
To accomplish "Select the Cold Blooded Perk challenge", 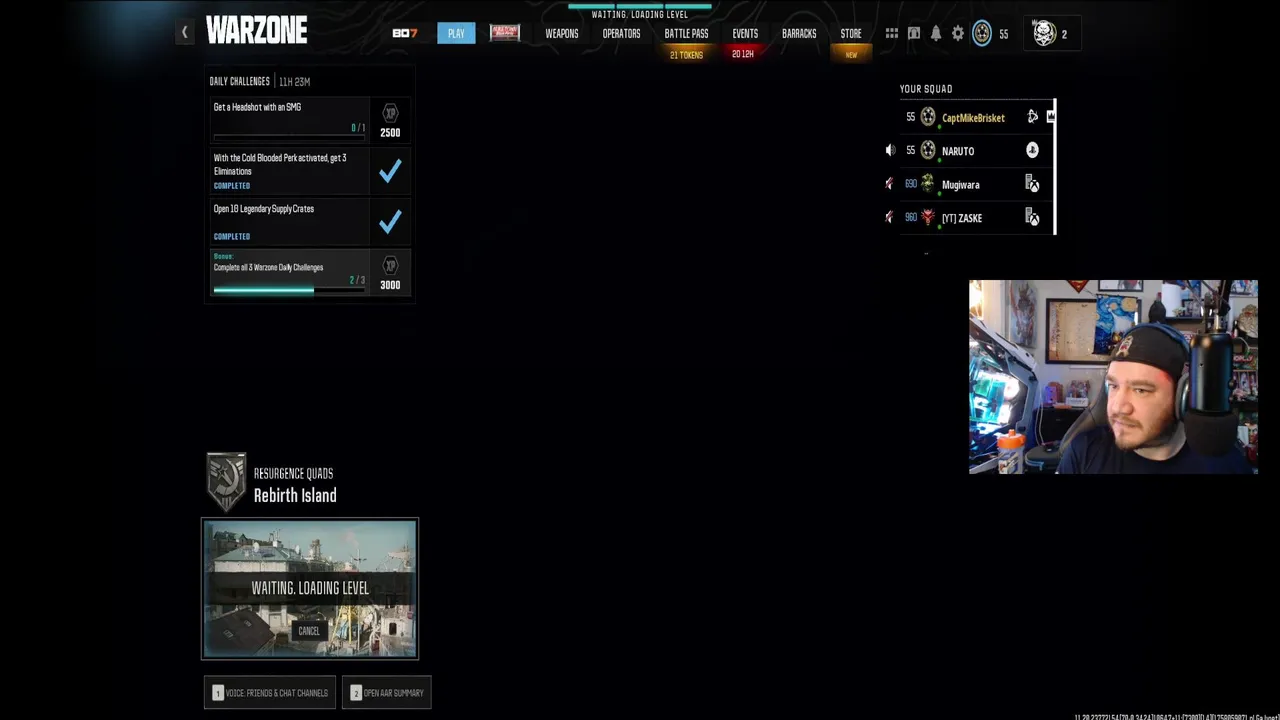I will pyautogui.click(x=289, y=171).
